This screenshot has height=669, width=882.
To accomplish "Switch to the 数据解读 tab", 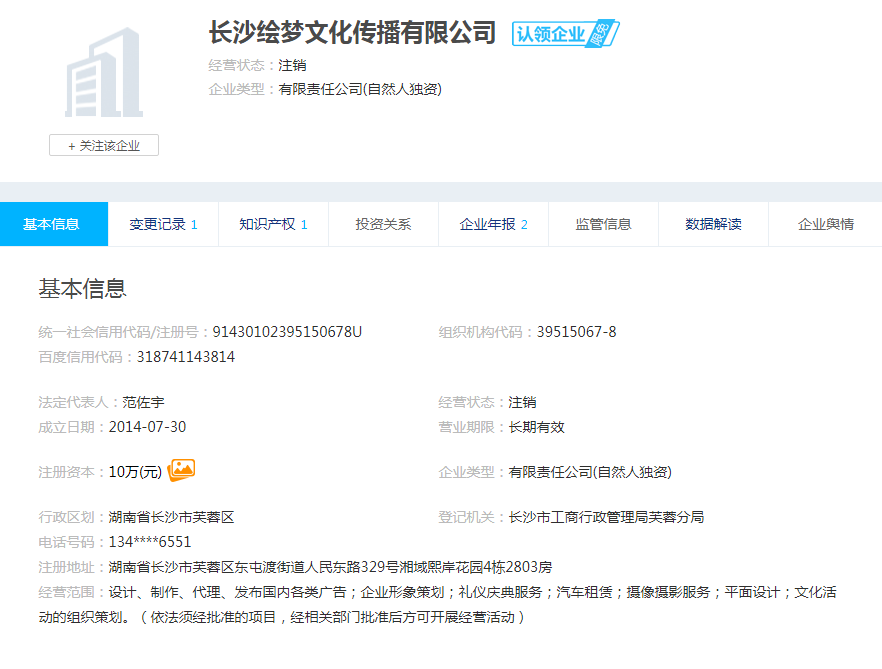I will click(x=713, y=224).
